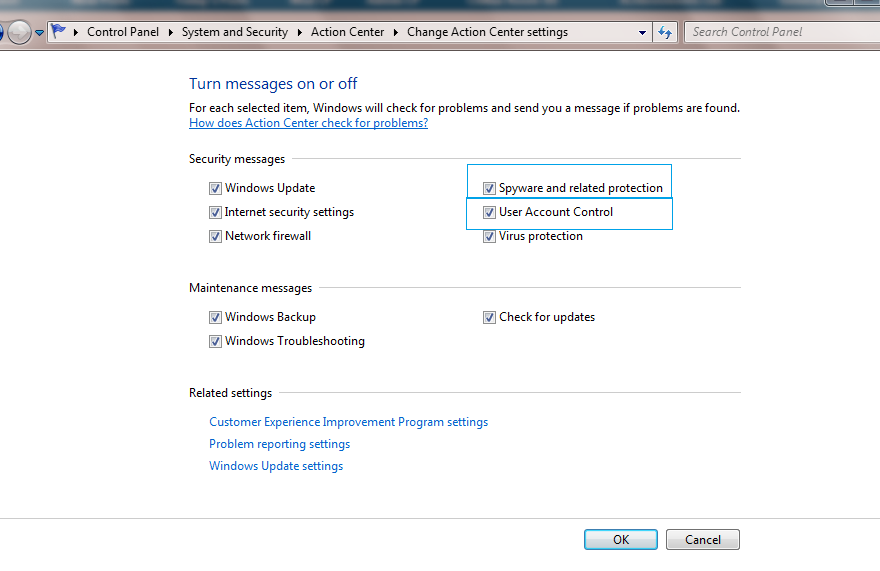Viewport: 880px width, 571px height.
Task: Click the Search Control Panel field
Action: [x=782, y=32]
